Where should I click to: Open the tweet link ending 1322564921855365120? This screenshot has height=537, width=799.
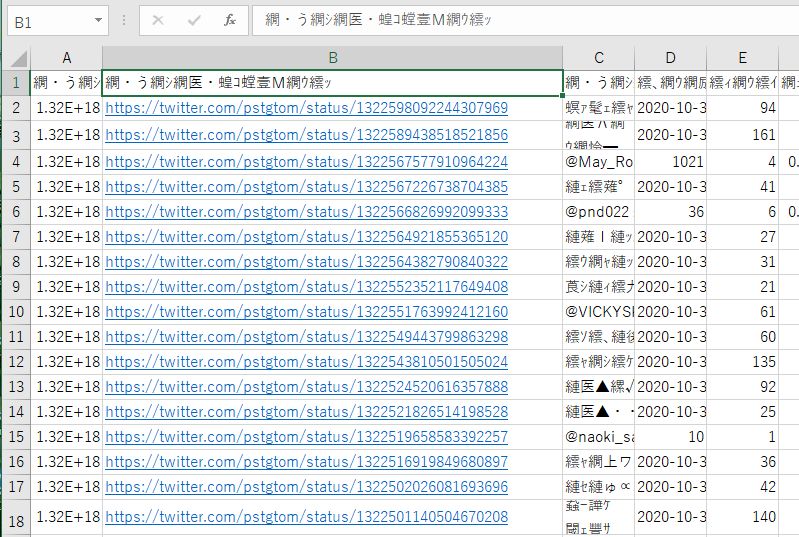(307, 237)
